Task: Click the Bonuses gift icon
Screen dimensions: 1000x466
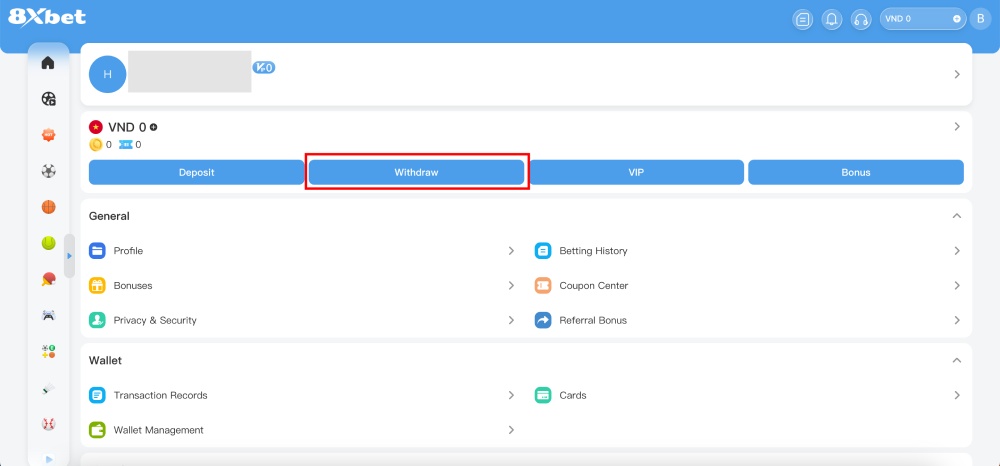Action: pyautogui.click(x=97, y=286)
